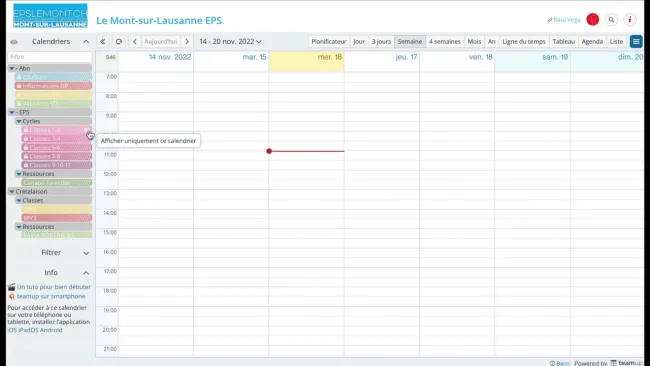This screenshot has width=650, height=366.
Task: Switch to Liste view
Action: (x=616, y=41)
